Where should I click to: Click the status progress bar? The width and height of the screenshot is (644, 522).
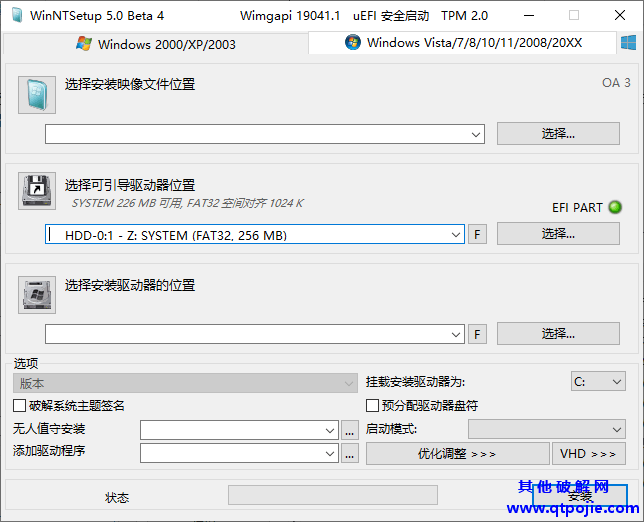point(333,495)
